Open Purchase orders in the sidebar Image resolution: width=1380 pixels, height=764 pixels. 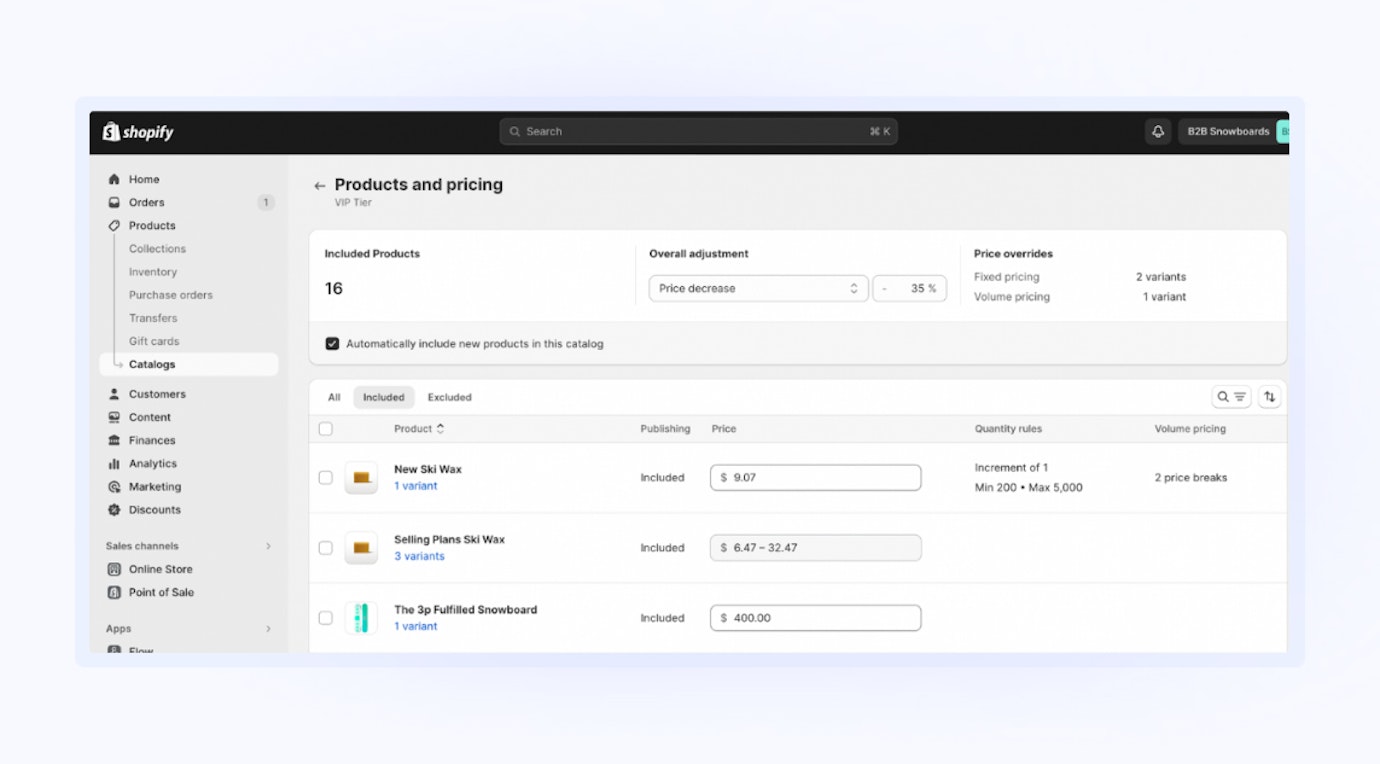[171, 294]
